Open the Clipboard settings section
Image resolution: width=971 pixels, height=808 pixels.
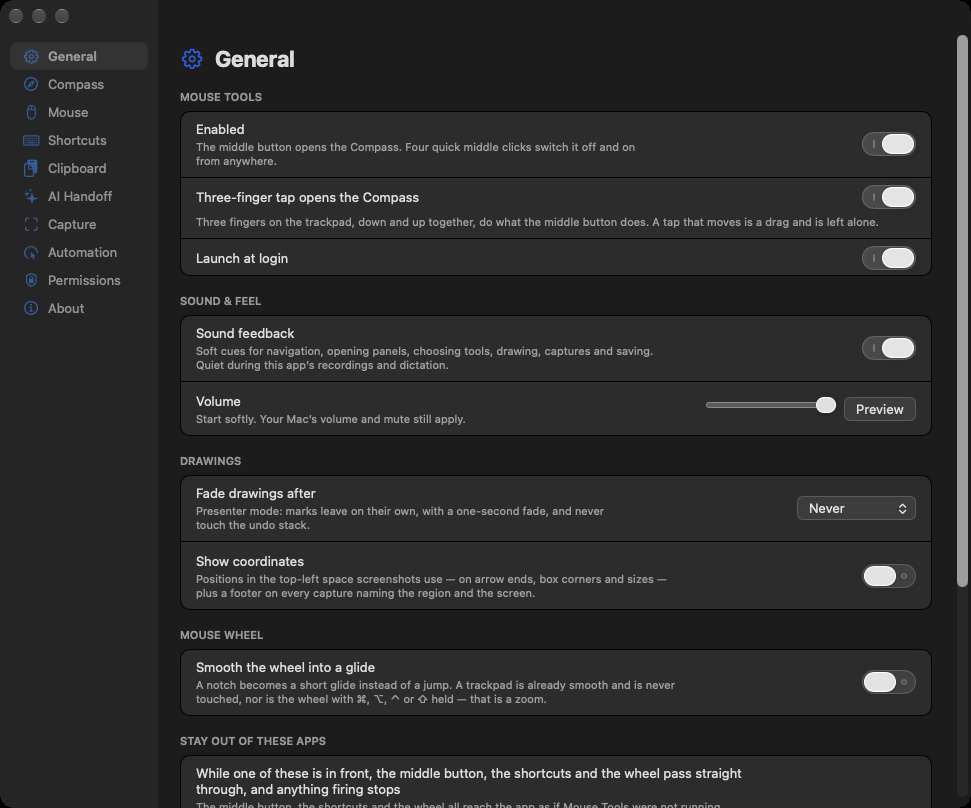point(79,168)
